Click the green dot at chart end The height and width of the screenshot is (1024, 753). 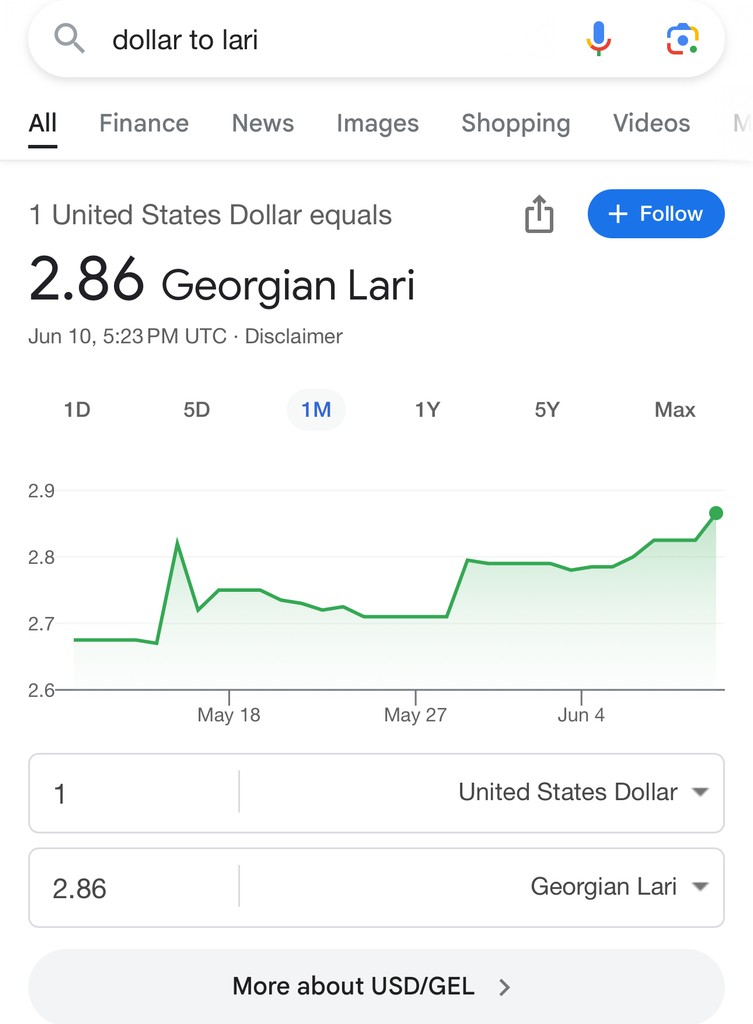[x=716, y=513]
